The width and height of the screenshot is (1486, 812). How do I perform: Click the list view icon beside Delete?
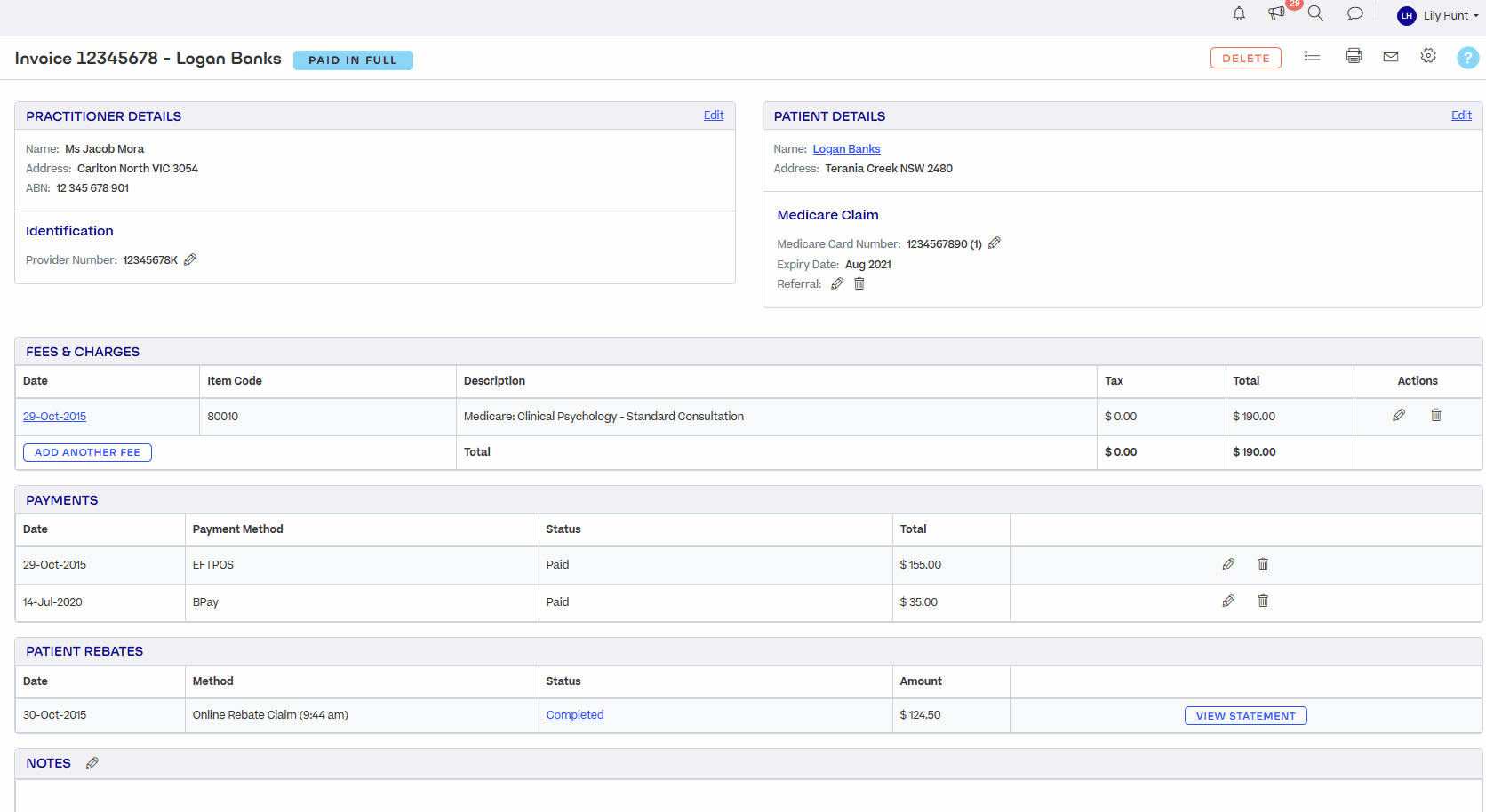coord(1312,57)
